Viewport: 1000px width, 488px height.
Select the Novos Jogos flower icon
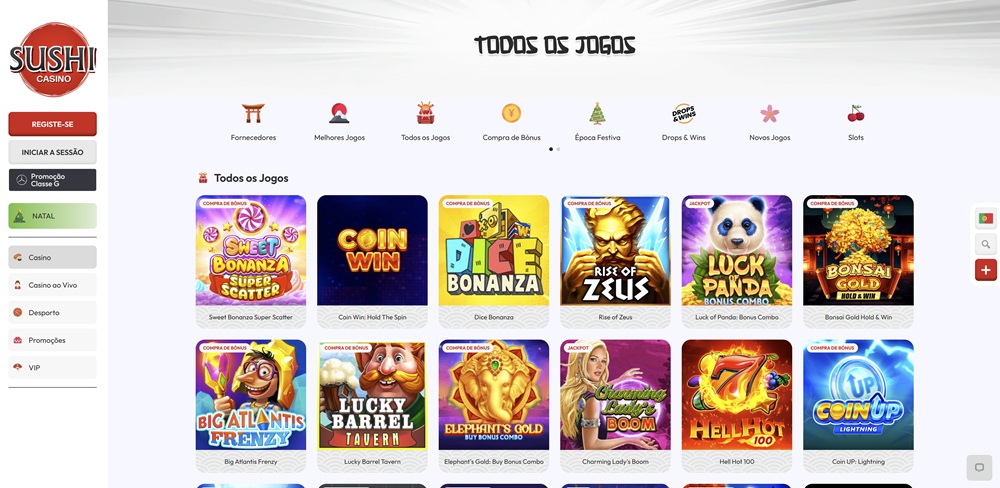pos(770,114)
